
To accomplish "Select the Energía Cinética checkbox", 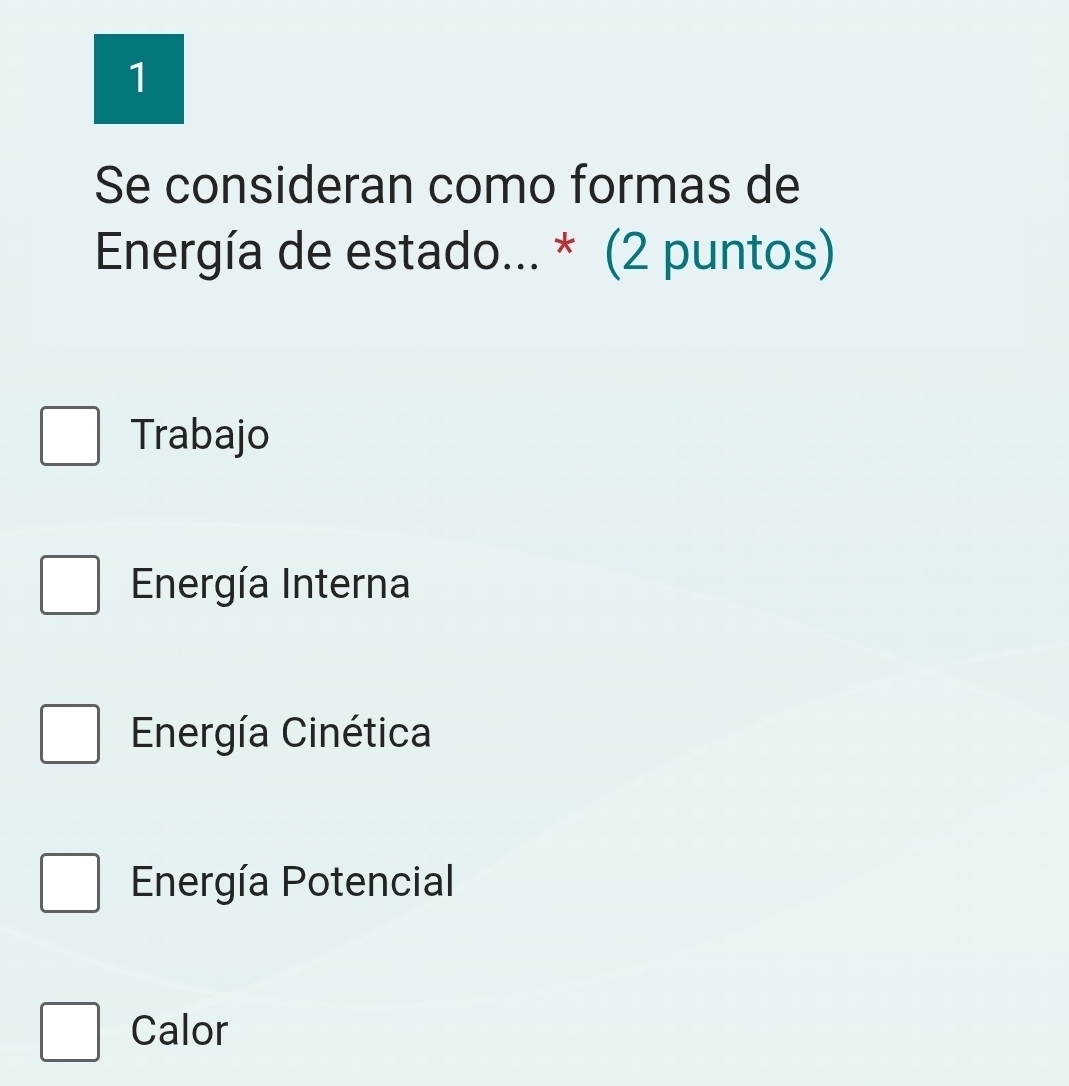I will point(70,733).
